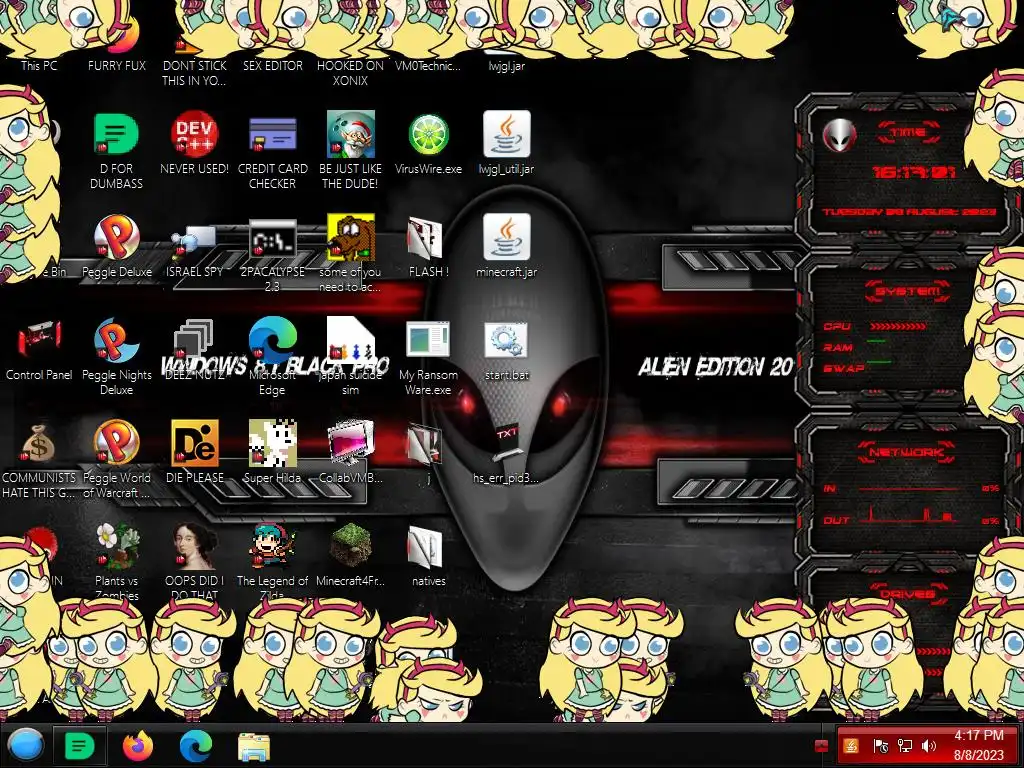Click the 'DONT STICK THIS IN YO...' label

point(194,73)
